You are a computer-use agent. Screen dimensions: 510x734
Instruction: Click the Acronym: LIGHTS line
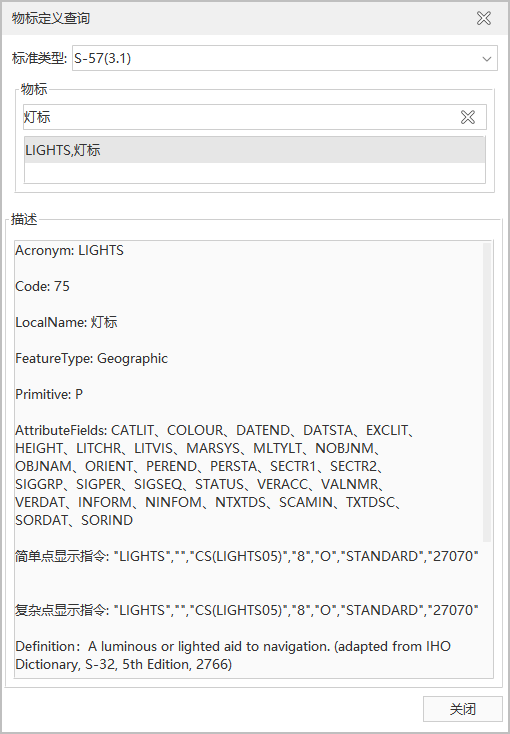69,250
